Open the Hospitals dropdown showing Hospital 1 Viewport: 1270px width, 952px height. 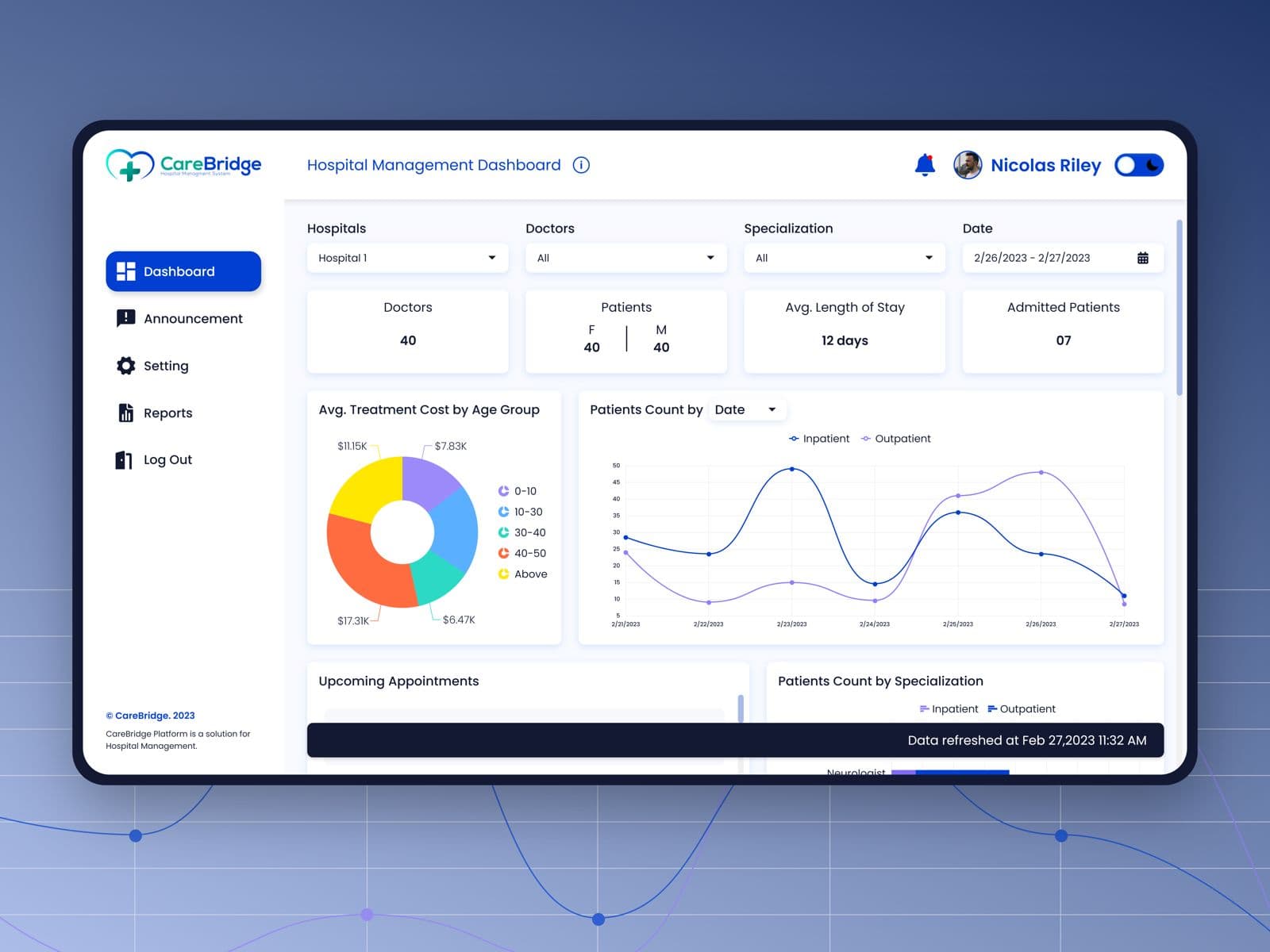tap(407, 258)
